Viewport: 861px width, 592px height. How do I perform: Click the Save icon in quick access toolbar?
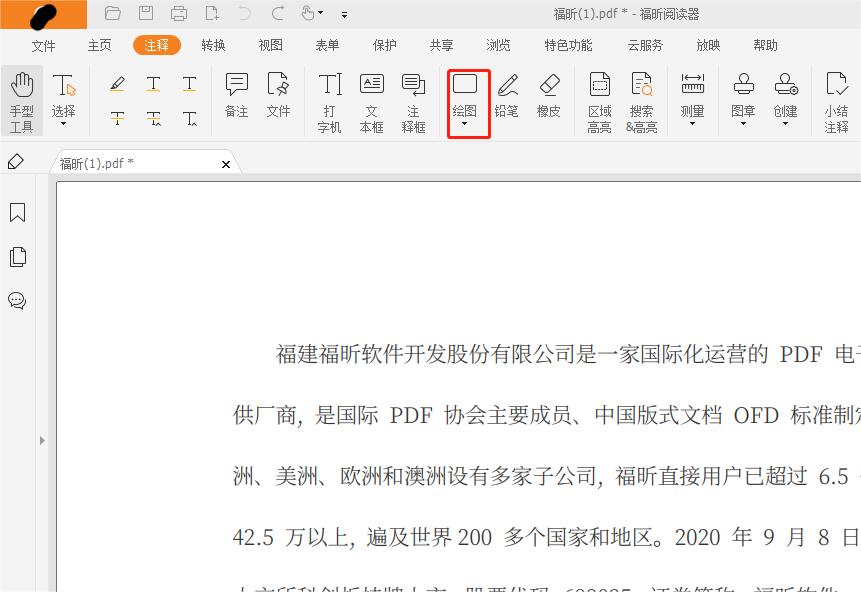tap(146, 12)
